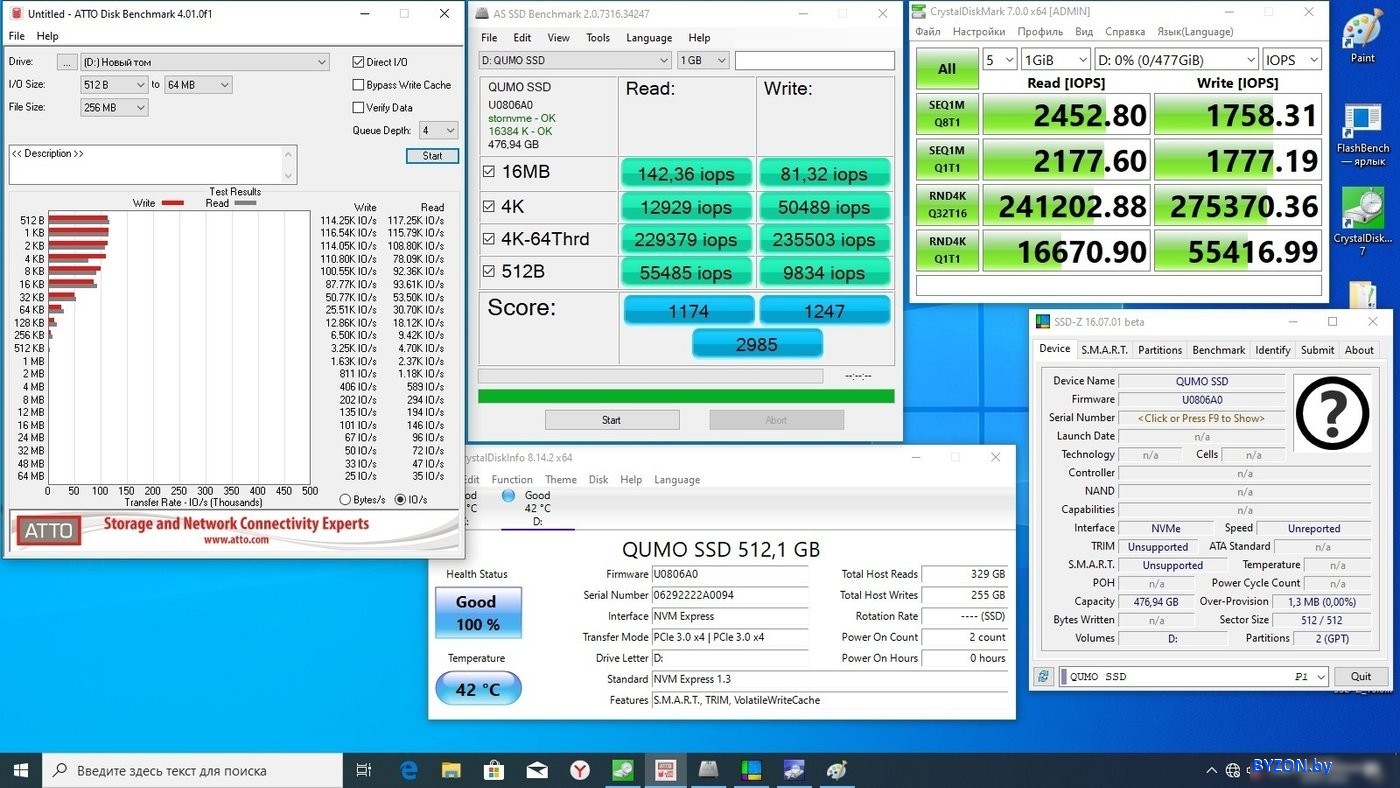This screenshot has height=788, width=1400.
Task: Toggle Verify Data checkbox
Action: point(358,108)
